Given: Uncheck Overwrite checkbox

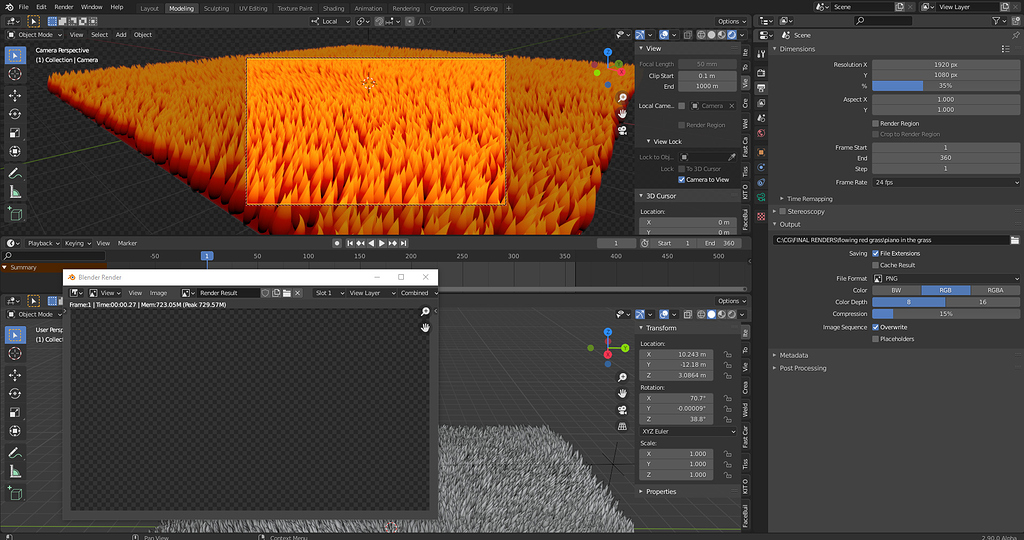Looking at the screenshot, I should click(x=876, y=327).
